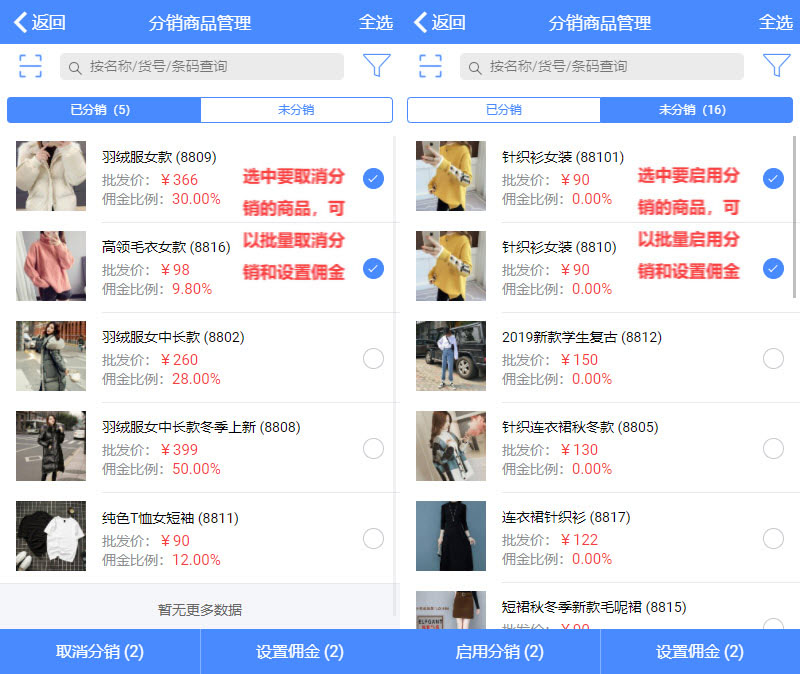The width and height of the screenshot is (800, 674).
Task: Tap the barcode scan icon in the right panel
Action: pyautogui.click(x=430, y=66)
